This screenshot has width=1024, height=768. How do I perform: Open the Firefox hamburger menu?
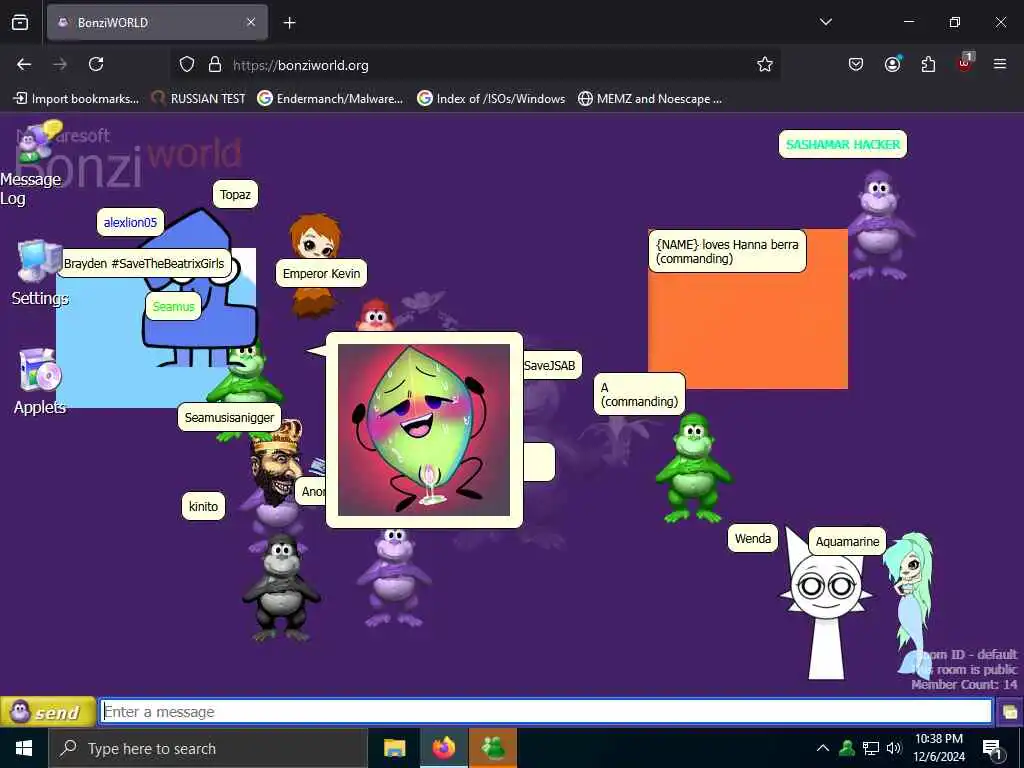pyautogui.click(x=1000, y=65)
